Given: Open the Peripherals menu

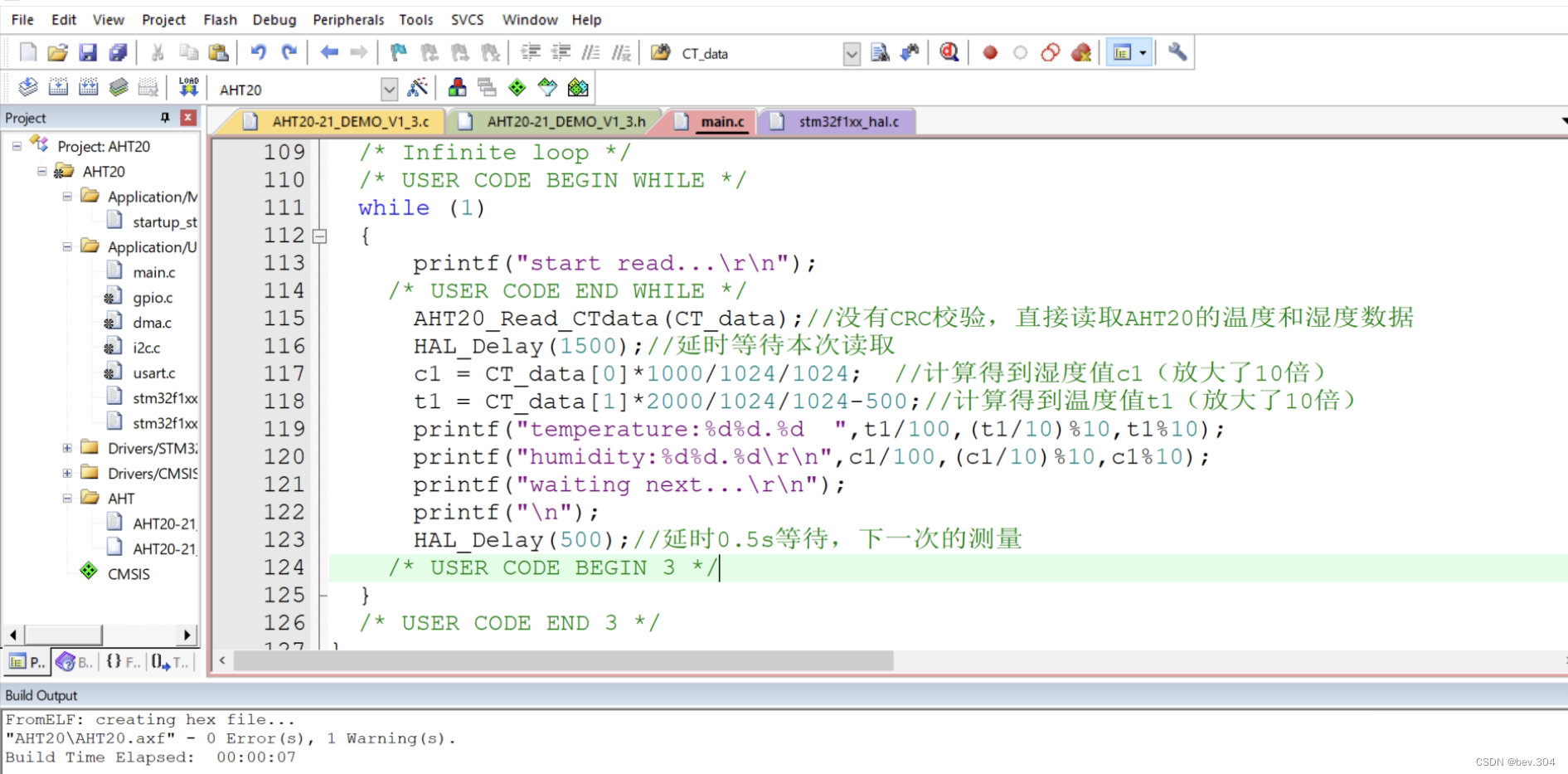Looking at the screenshot, I should [348, 19].
